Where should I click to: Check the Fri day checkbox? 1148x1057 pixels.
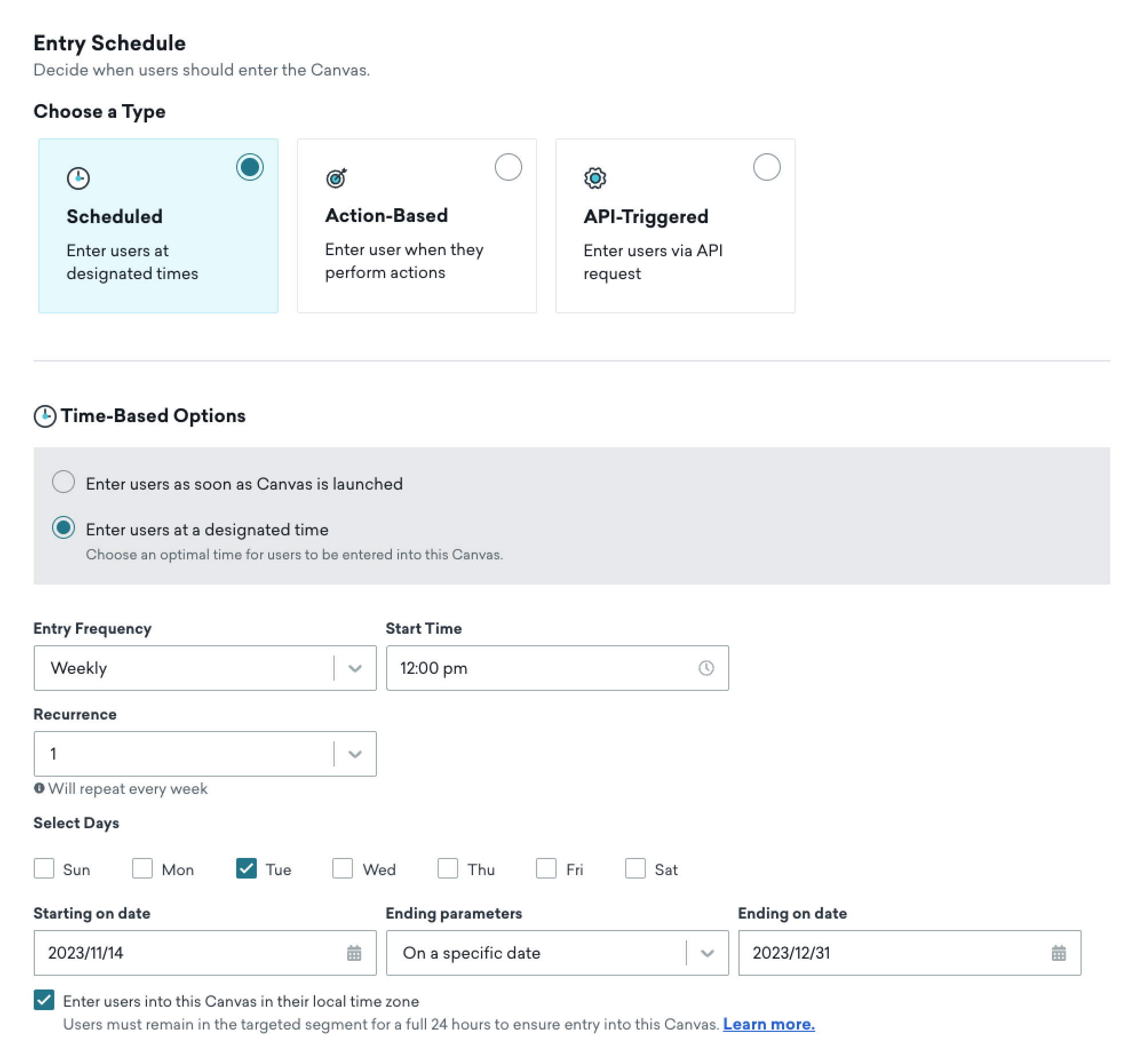click(546, 868)
